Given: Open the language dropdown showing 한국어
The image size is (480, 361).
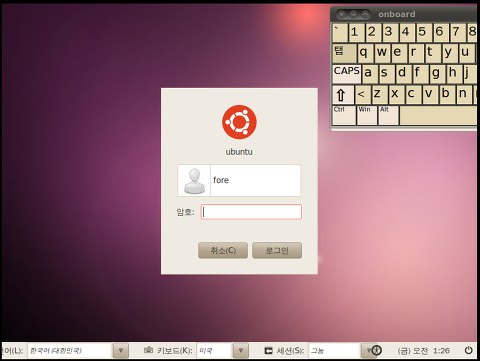Looking at the screenshot, I should (x=77, y=350).
